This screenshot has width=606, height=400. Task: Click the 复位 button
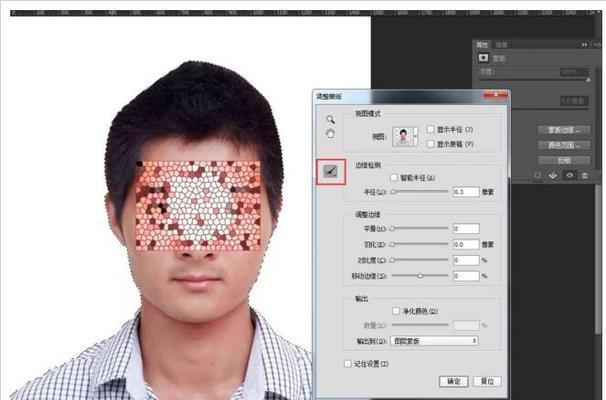click(x=487, y=381)
